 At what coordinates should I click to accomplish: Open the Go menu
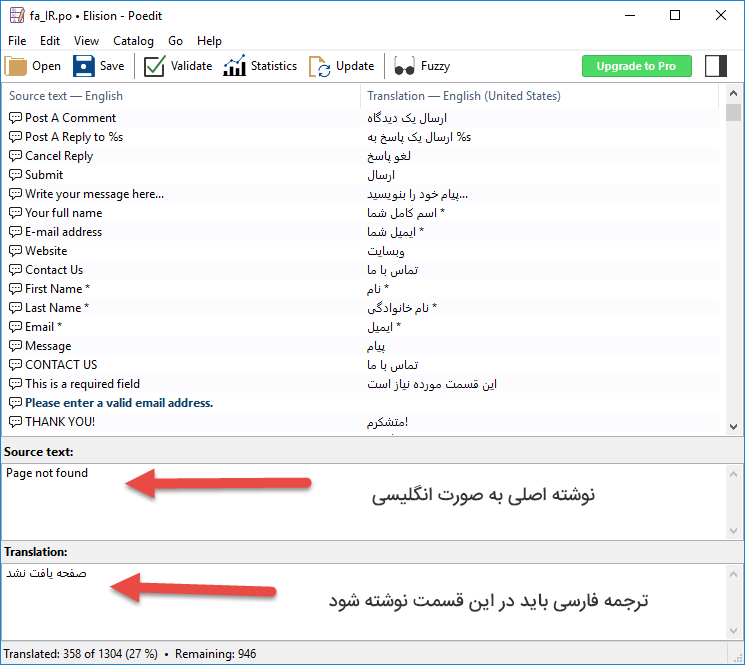175,41
